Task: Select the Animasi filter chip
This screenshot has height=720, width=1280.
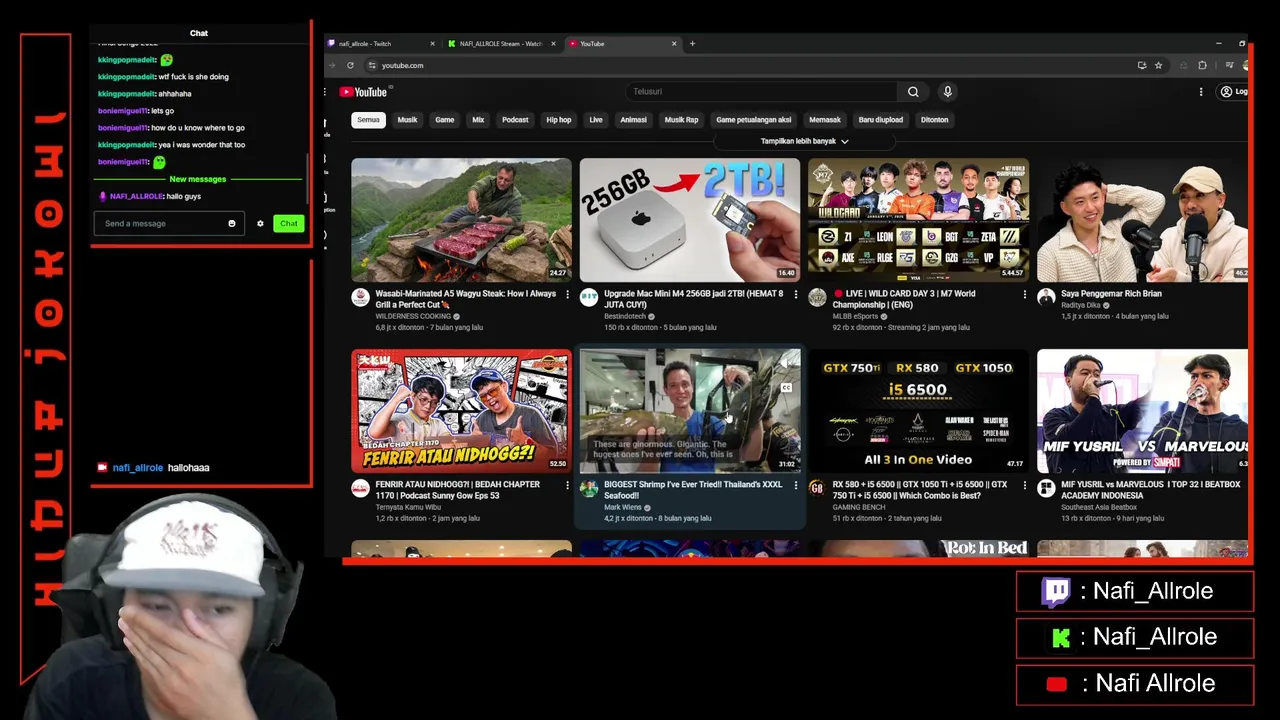Action: (x=633, y=120)
